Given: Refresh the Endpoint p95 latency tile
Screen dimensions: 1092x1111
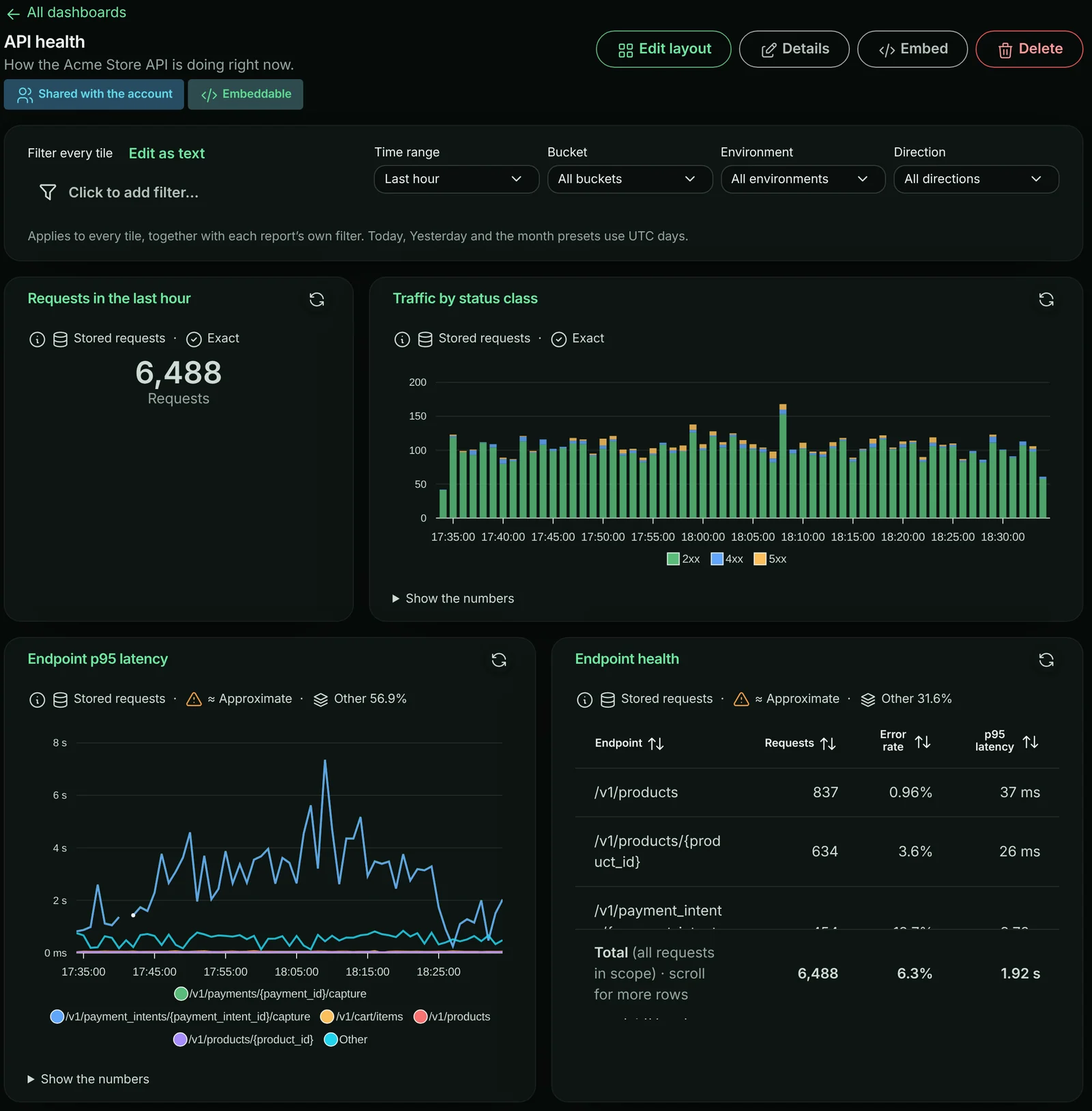Looking at the screenshot, I should pyautogui.click(x=499, y=660).
